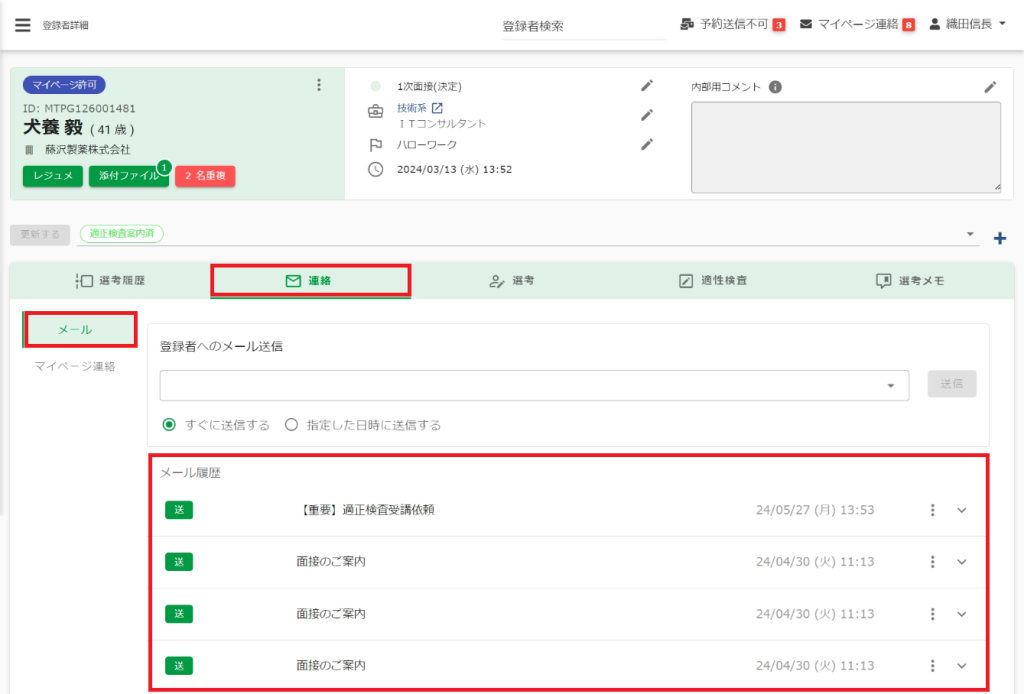Expand the 【重要】適正検査受講依頼 mail row chevron
This screenshot has width=1024, height=694.
pyautogui.click(x=962, y=510)
